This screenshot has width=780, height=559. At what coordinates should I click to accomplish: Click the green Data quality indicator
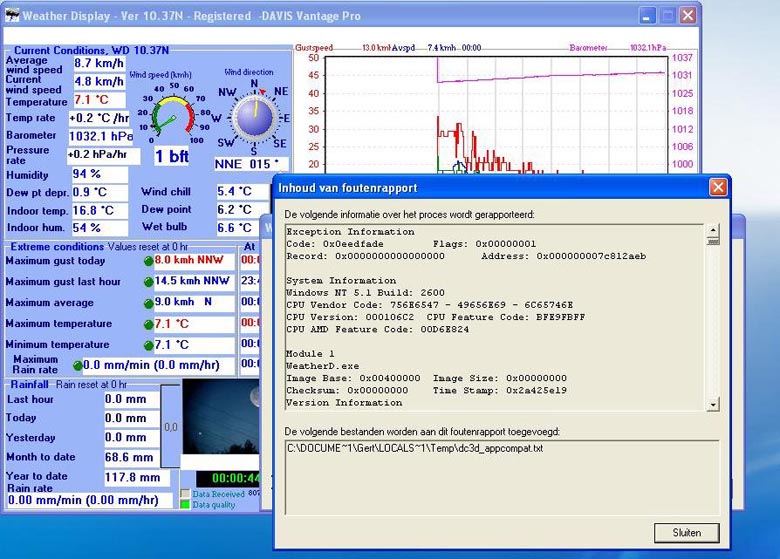[185, 504]
